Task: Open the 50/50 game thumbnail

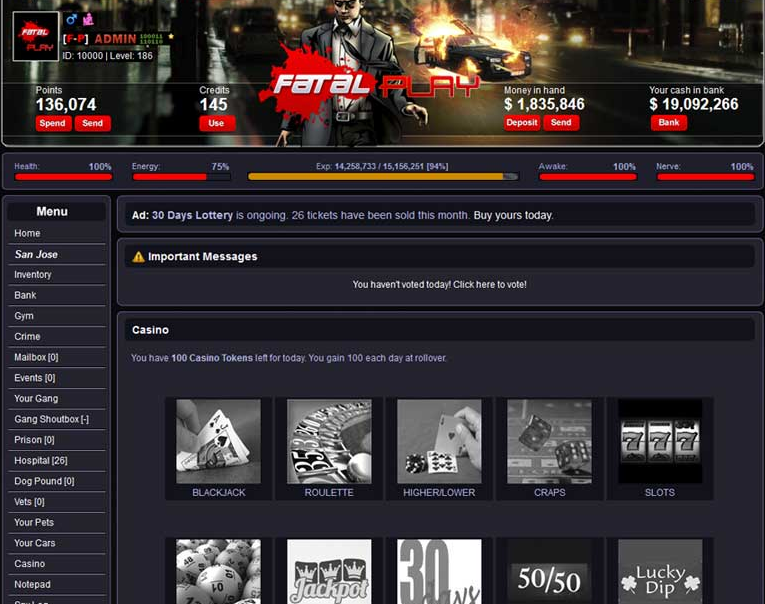Action: (549, 571)
